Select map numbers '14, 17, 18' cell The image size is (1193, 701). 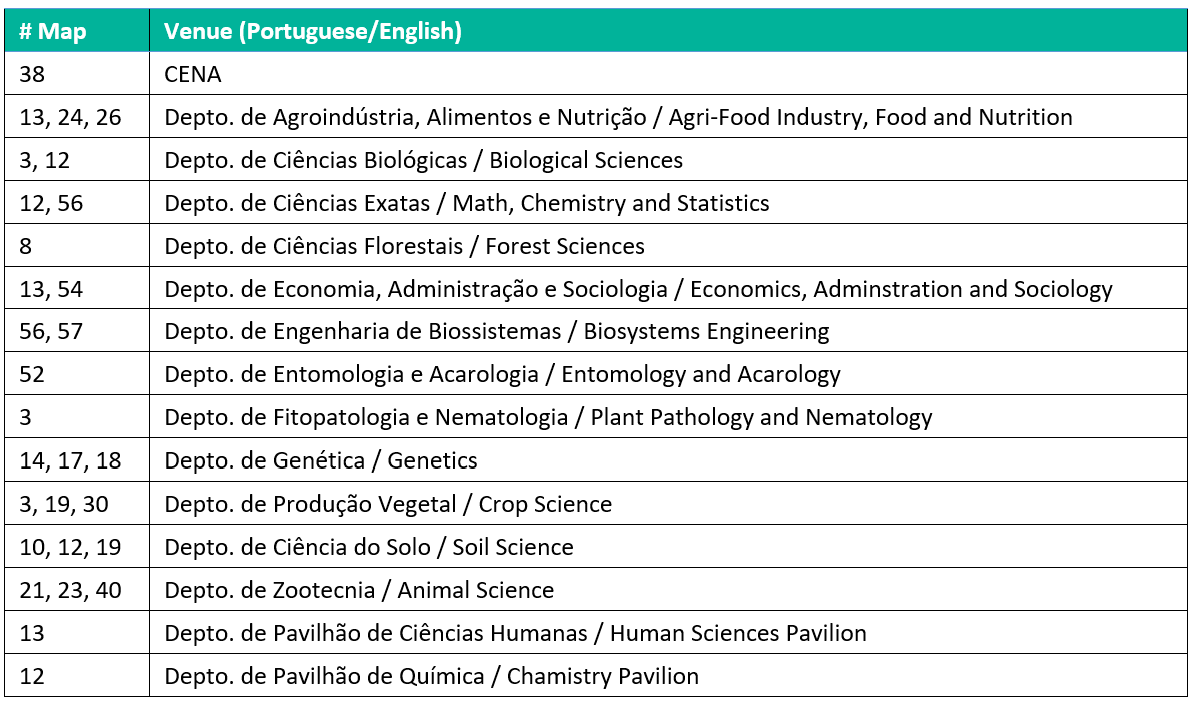pos(70,461)
